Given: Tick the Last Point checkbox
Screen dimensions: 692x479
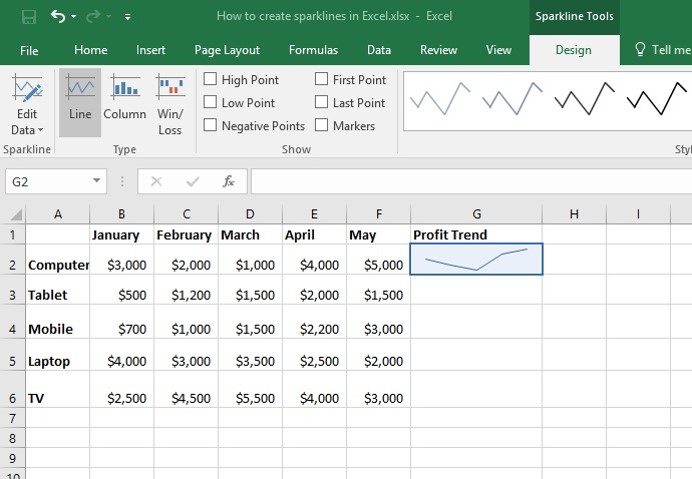Looking at the screenshot, I should tap(321, 102).
